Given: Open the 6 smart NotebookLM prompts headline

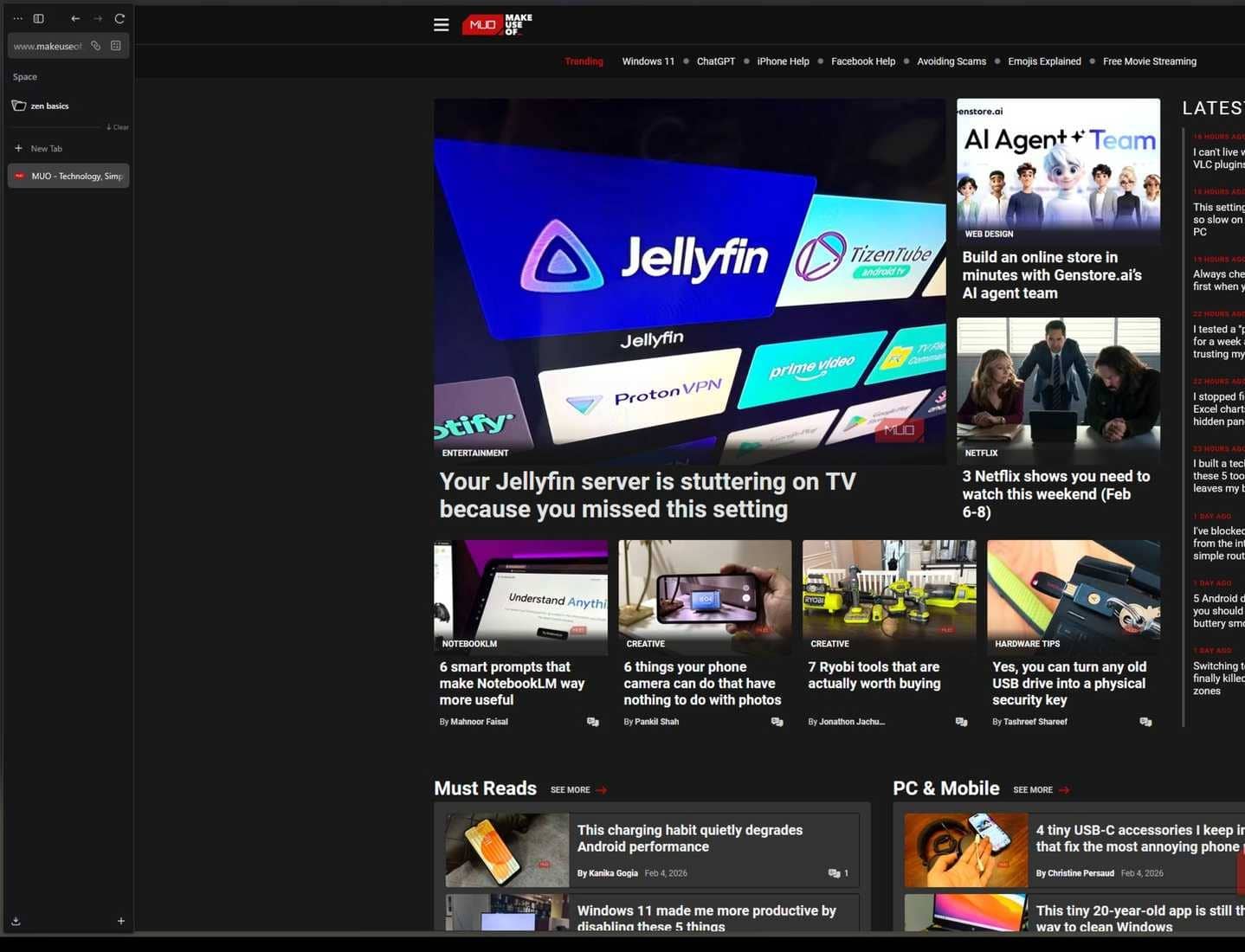Looking at the screenshot, I should 512,684.
